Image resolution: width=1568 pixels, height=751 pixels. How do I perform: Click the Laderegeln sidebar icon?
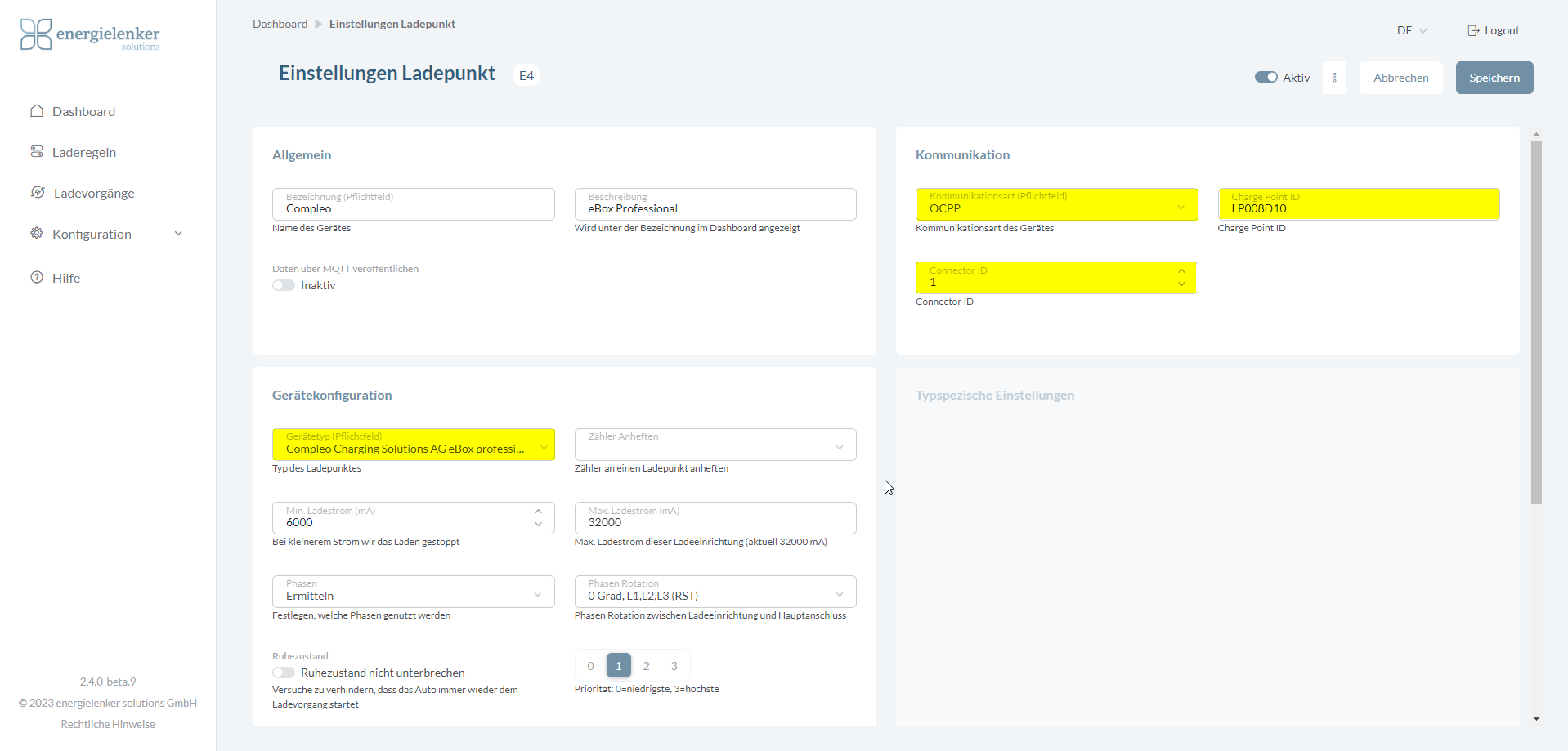tap(37, 152)
